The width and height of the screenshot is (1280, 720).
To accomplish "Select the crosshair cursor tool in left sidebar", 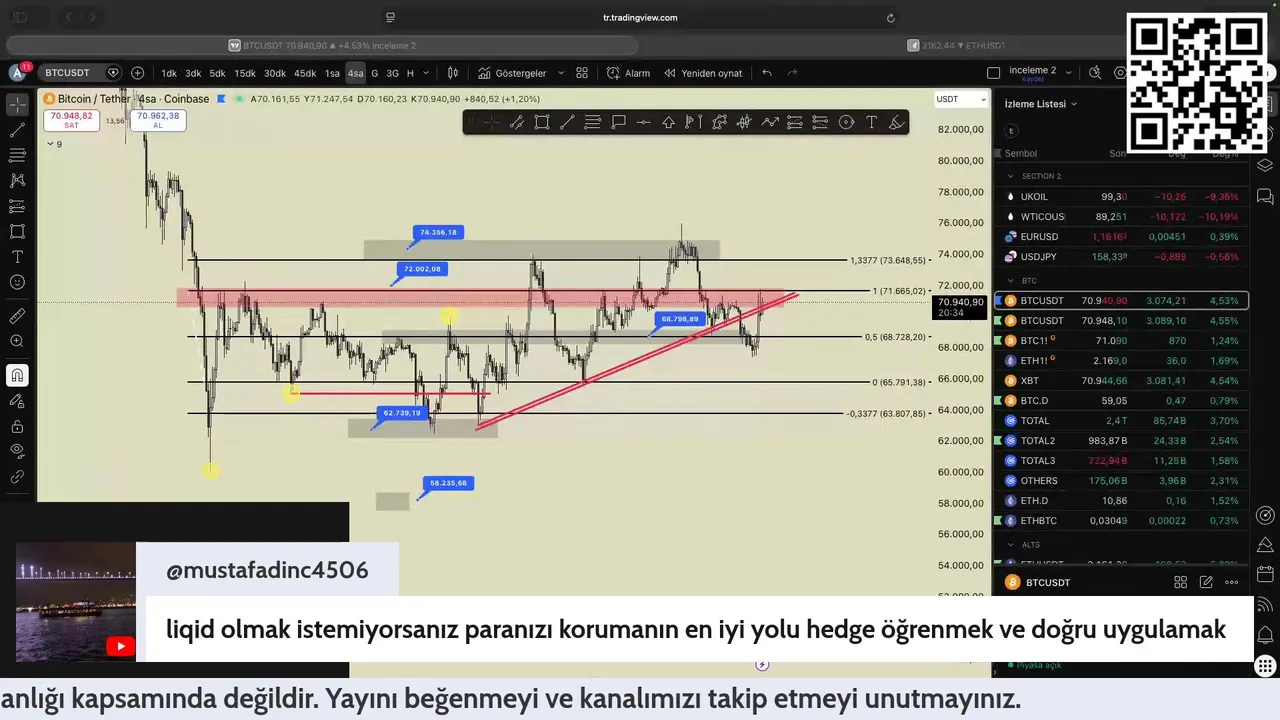I will tap(17, 104).
